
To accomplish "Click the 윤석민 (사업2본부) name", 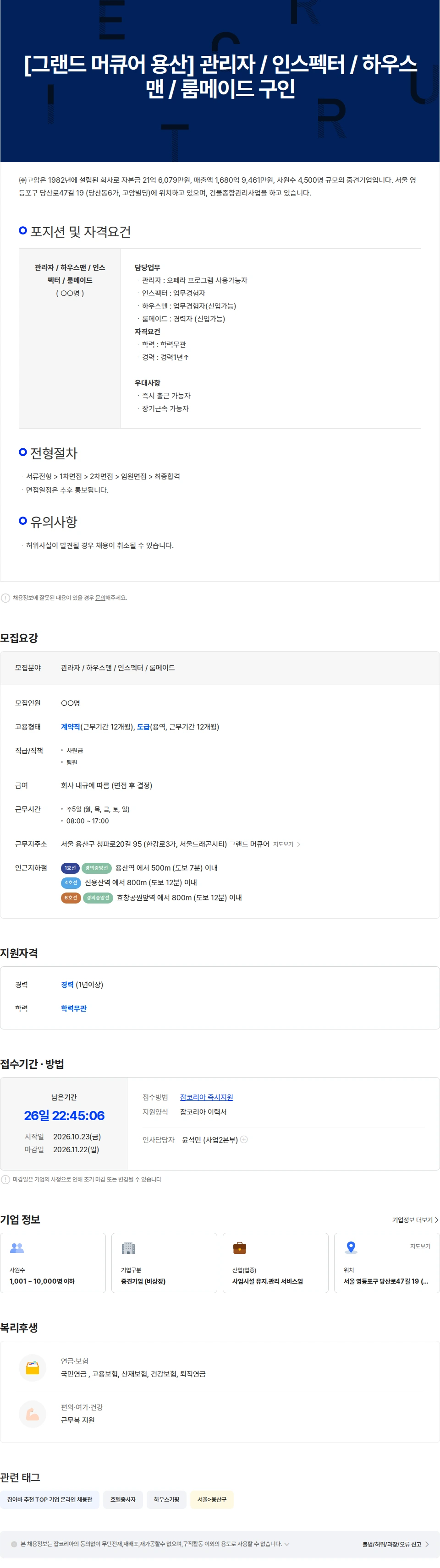I will coord(209,1140).
